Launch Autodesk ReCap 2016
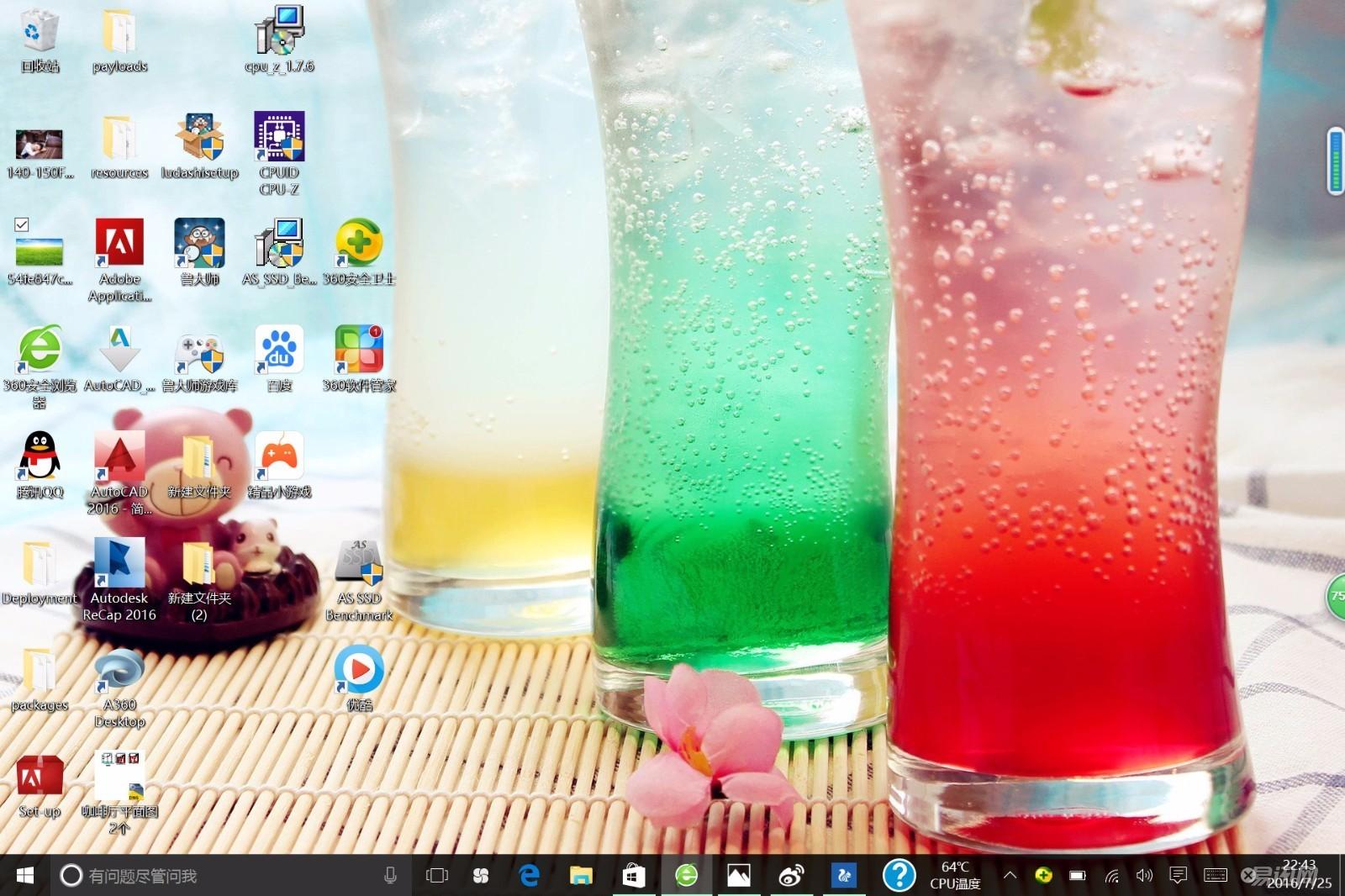This screenshot has height=896, width=1345. pos(119,565)
